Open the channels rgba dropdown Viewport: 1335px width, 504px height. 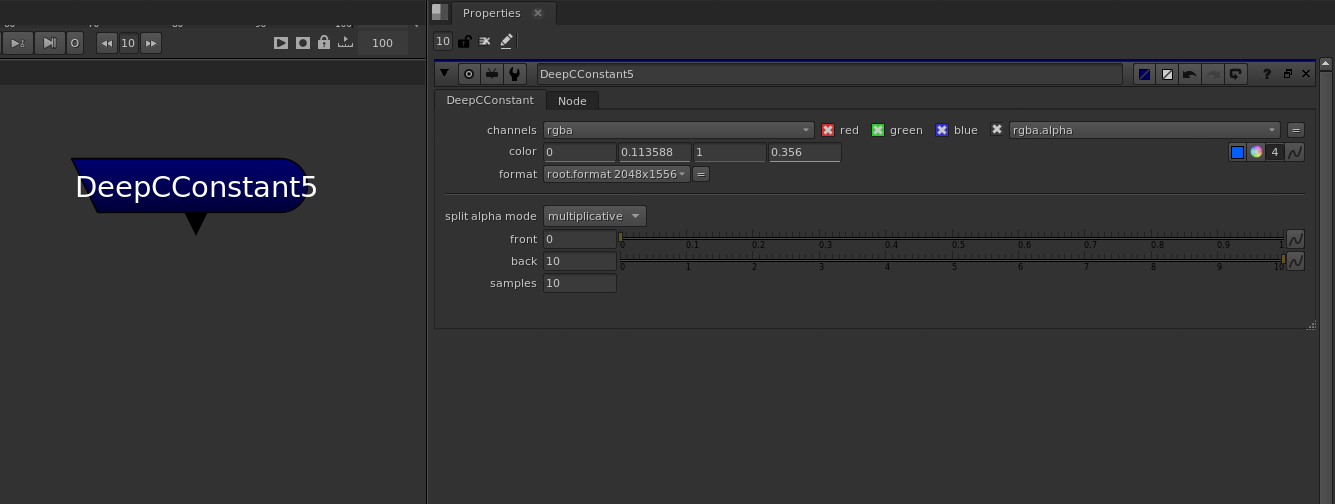679,130
